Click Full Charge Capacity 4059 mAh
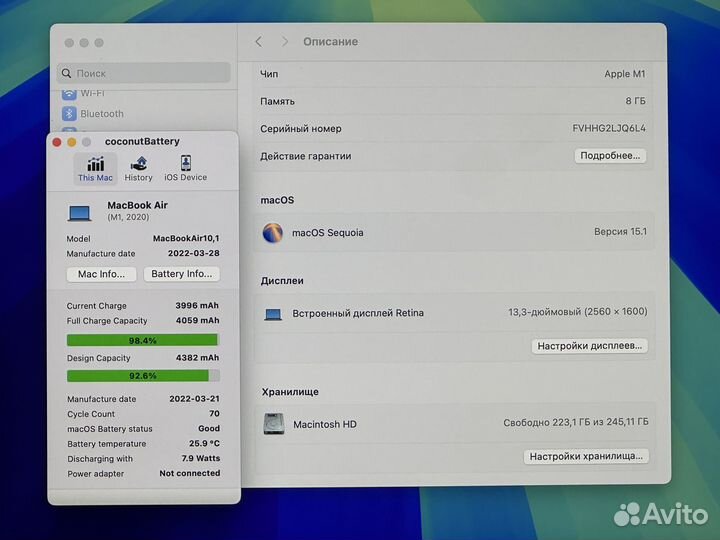 [197, 321]
